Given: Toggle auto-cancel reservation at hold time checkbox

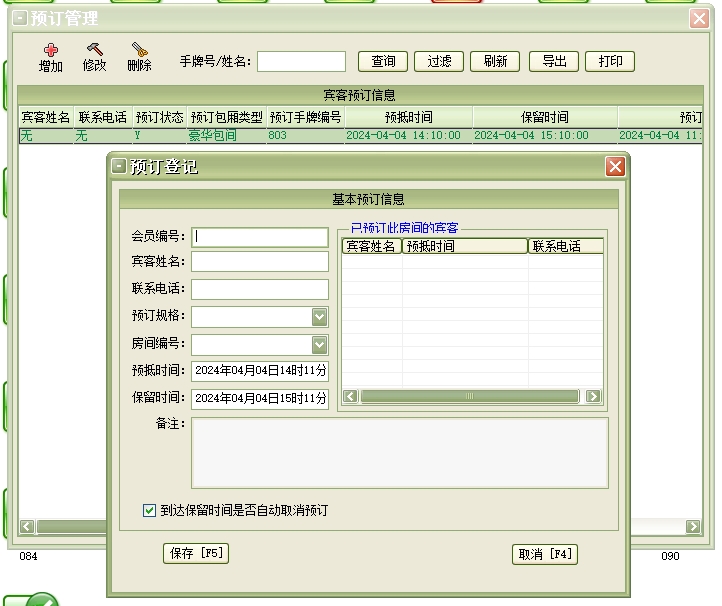Looking at the screenshot, I should coord(149,511).
